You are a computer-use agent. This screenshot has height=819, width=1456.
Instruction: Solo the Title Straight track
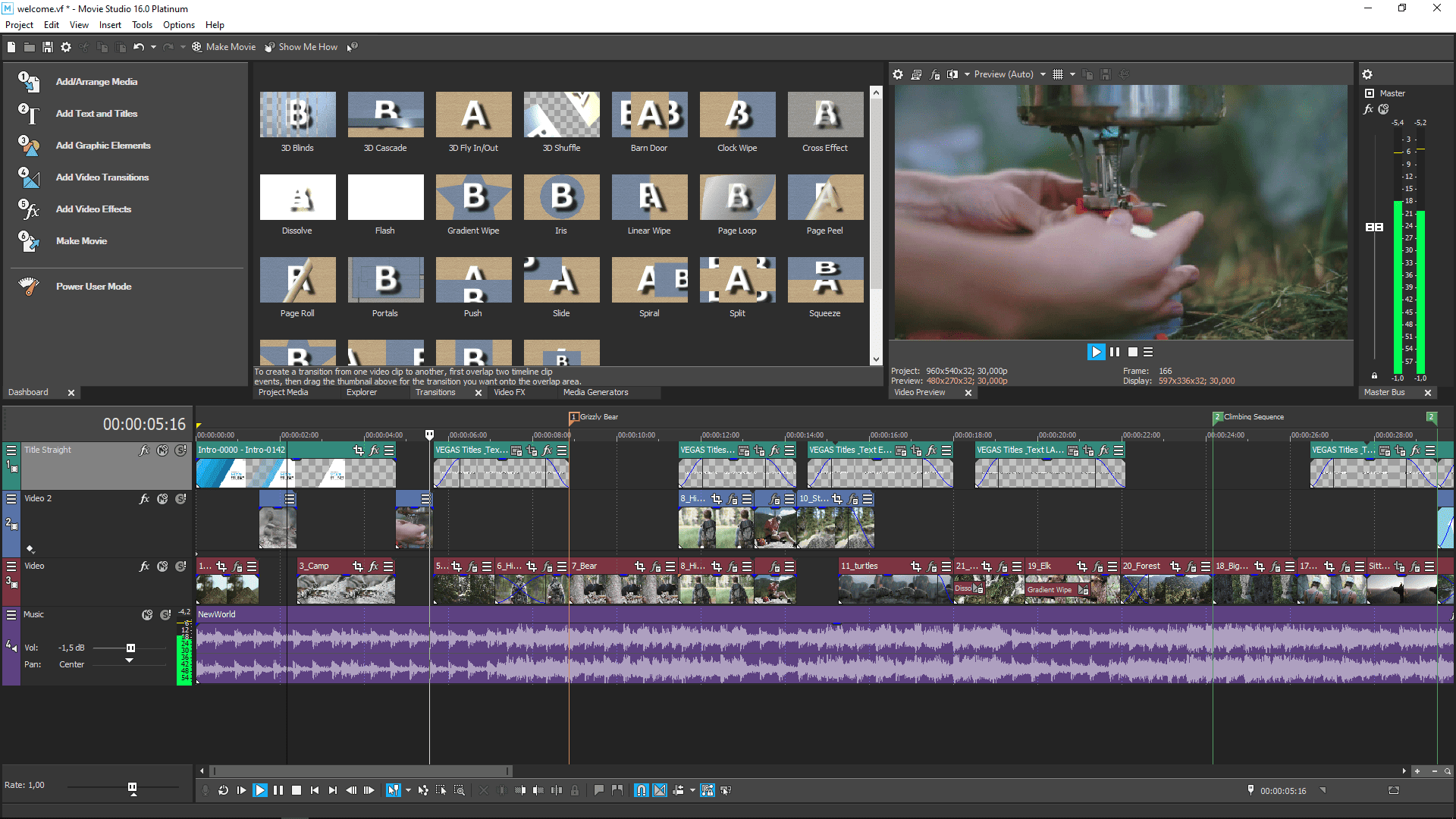coord(180,450)
